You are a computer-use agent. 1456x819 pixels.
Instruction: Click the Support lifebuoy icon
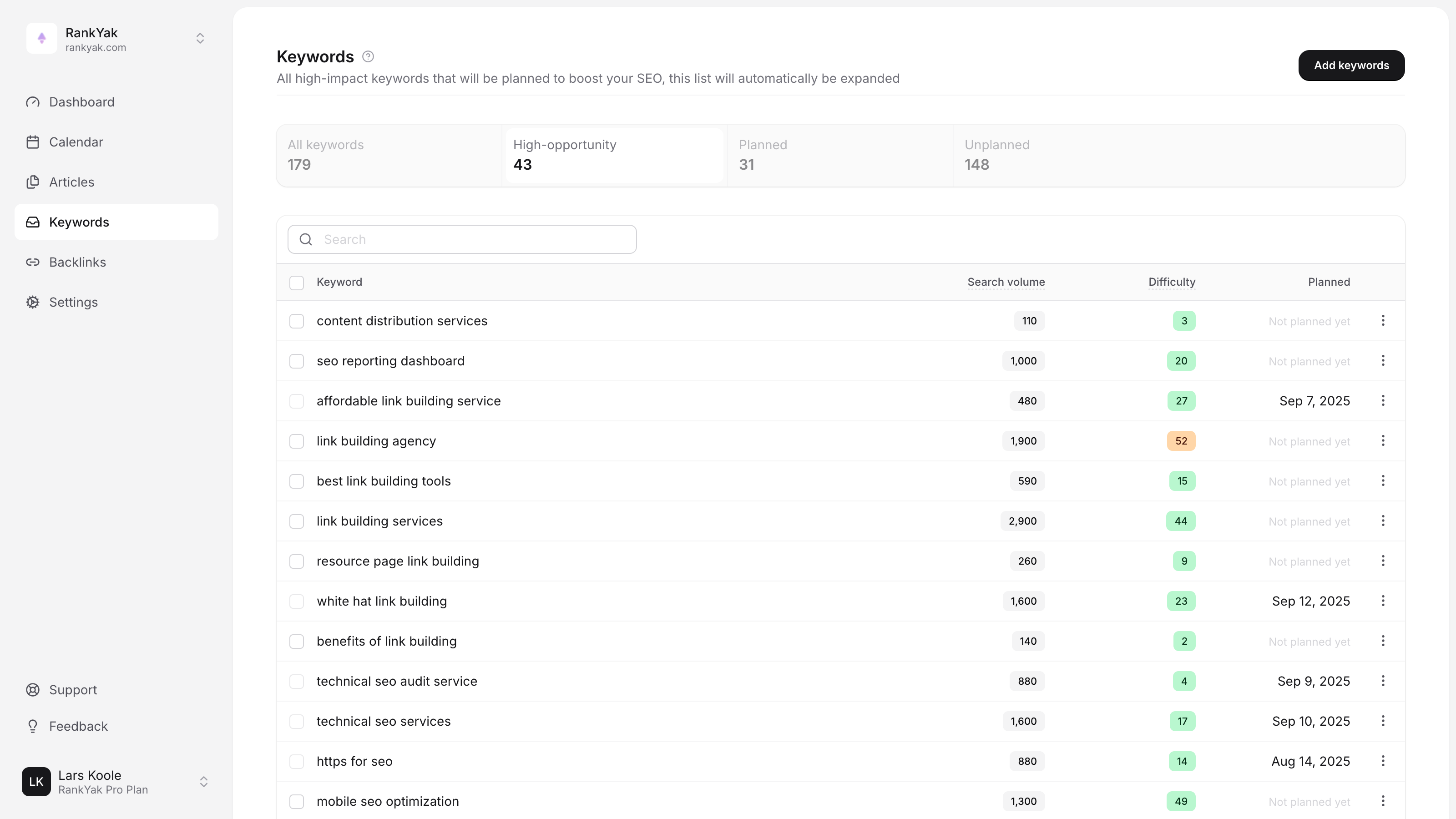pyautogui.click(x=33, y=690)
